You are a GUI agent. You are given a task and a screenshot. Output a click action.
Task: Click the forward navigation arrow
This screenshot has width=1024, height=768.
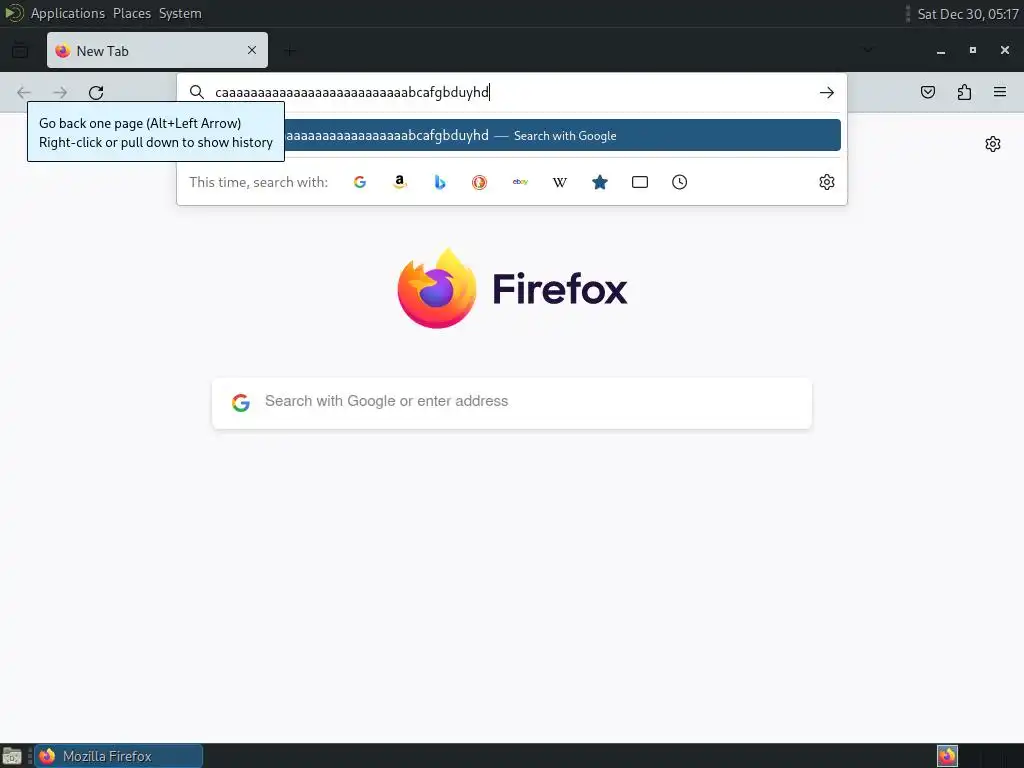tap(60, 93)
